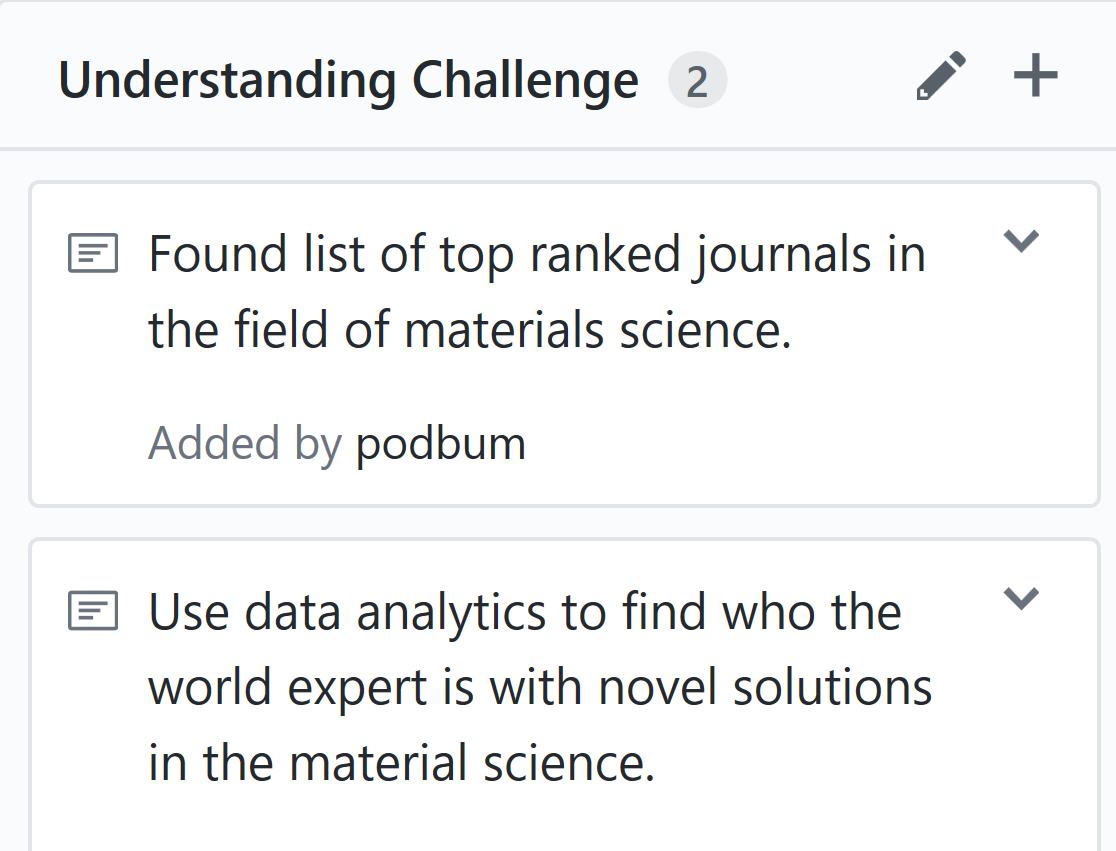Edit the Understanding Challenge column with pencil icon

[x=941, y=75]
